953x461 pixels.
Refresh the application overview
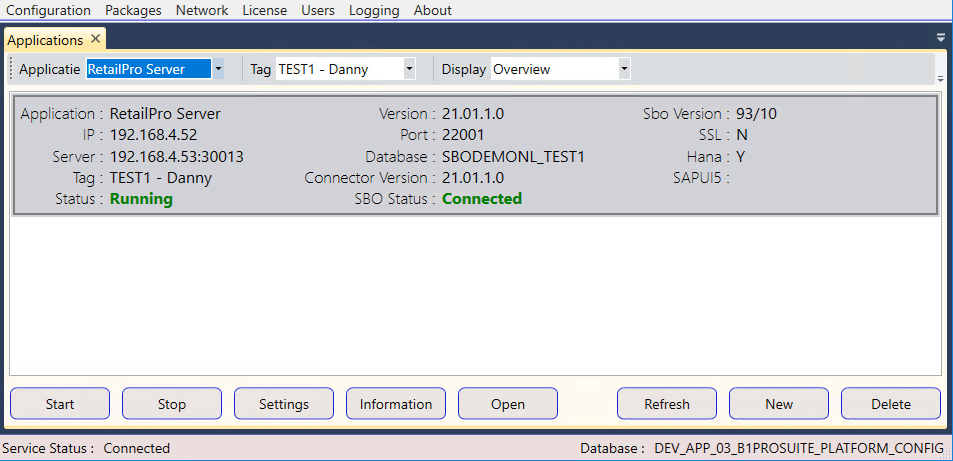click(667, 404)
